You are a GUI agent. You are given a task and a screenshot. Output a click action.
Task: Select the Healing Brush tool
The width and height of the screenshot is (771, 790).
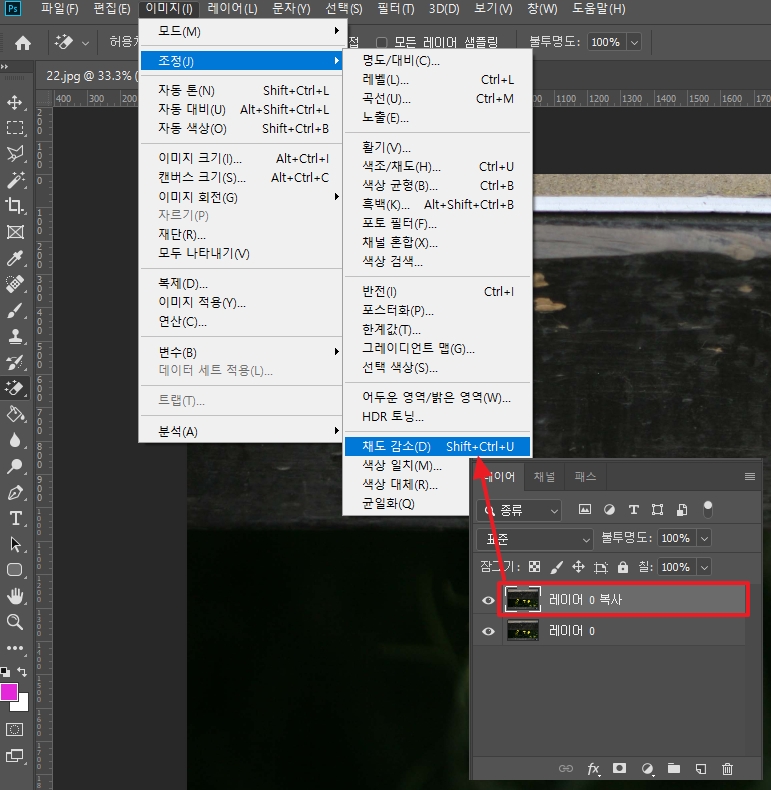pyautogui.click(x=15, y=284)
